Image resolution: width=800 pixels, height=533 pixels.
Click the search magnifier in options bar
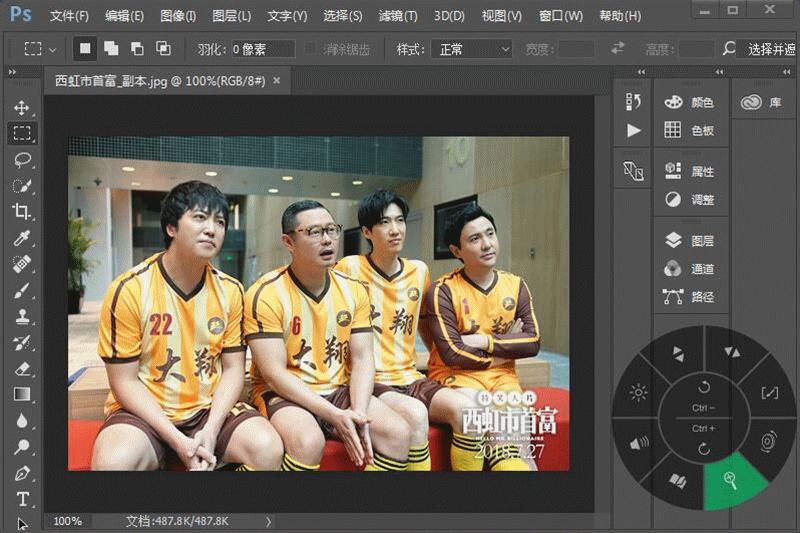(729, 49)
